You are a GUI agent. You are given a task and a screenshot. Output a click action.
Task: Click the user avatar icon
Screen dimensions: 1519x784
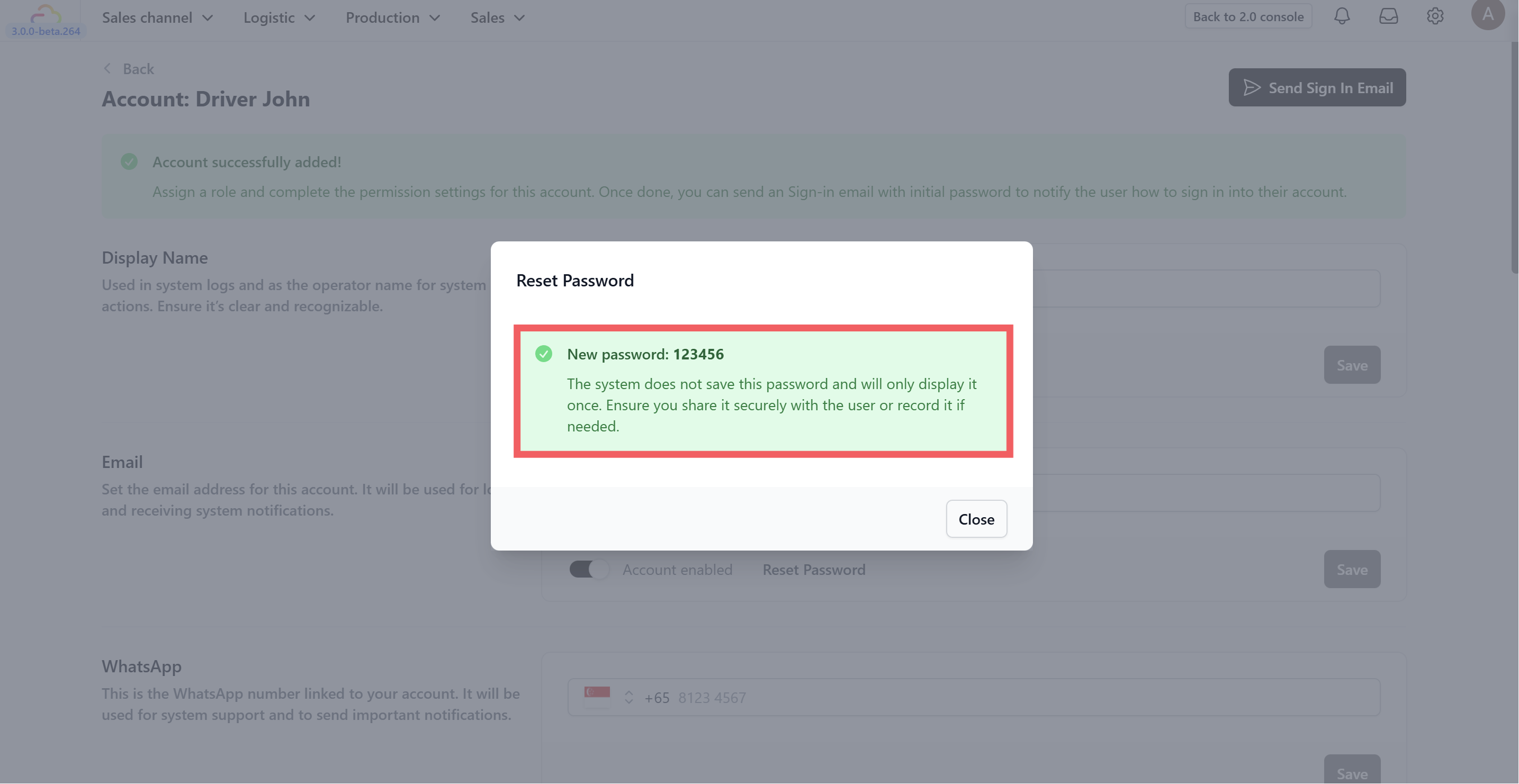pyautogui.click(x=1487, y=14)
